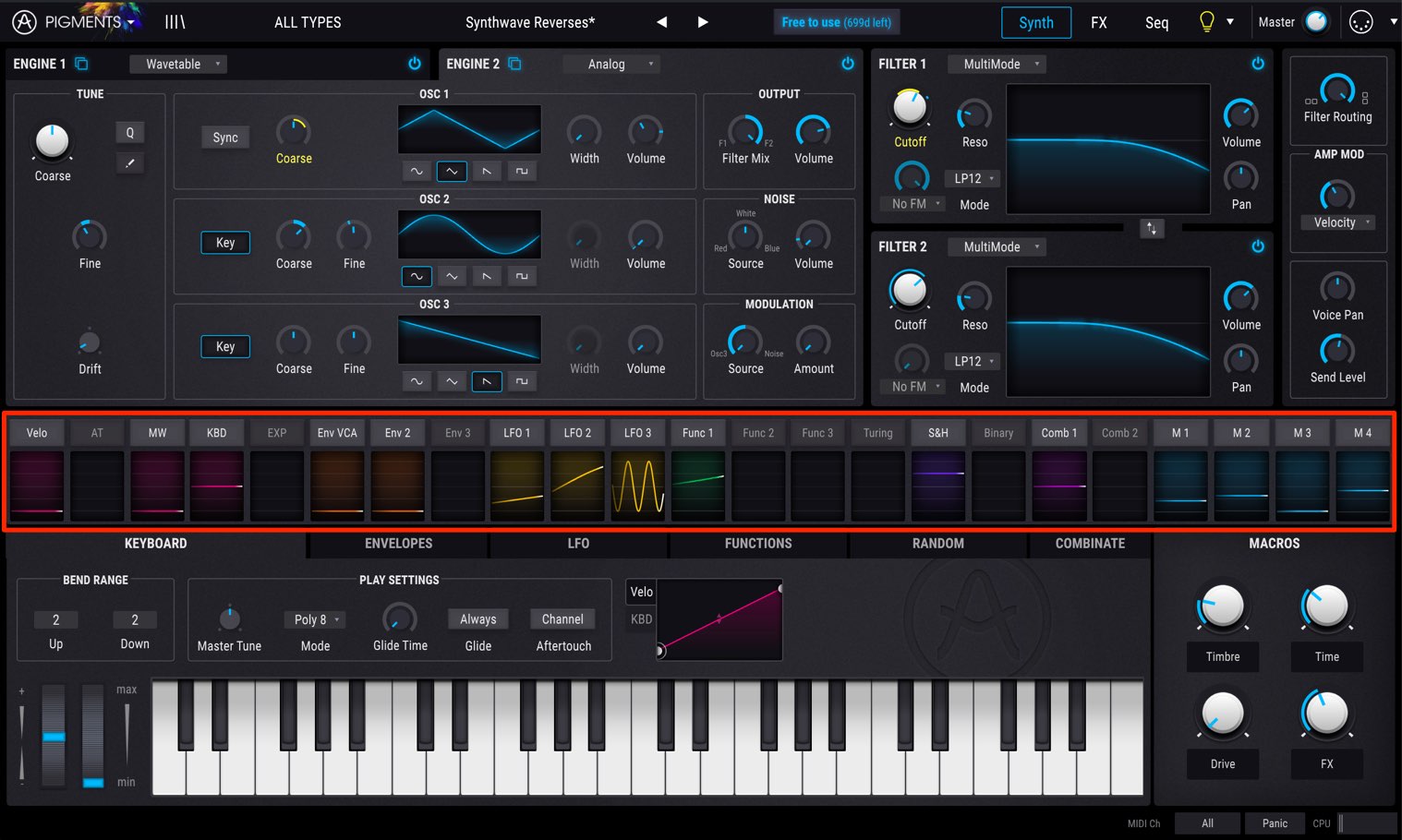Copy Engine 1 settings icon

click(x=81, y=64)
